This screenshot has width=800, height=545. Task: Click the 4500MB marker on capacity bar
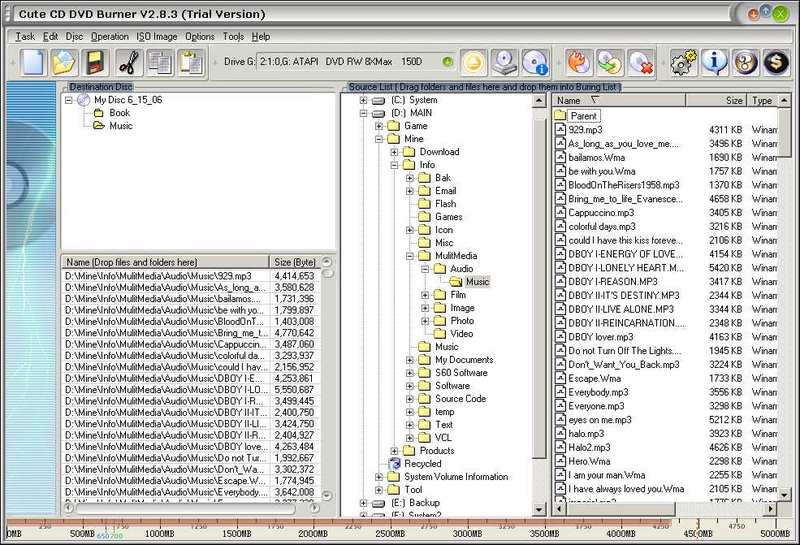point(698,534)
